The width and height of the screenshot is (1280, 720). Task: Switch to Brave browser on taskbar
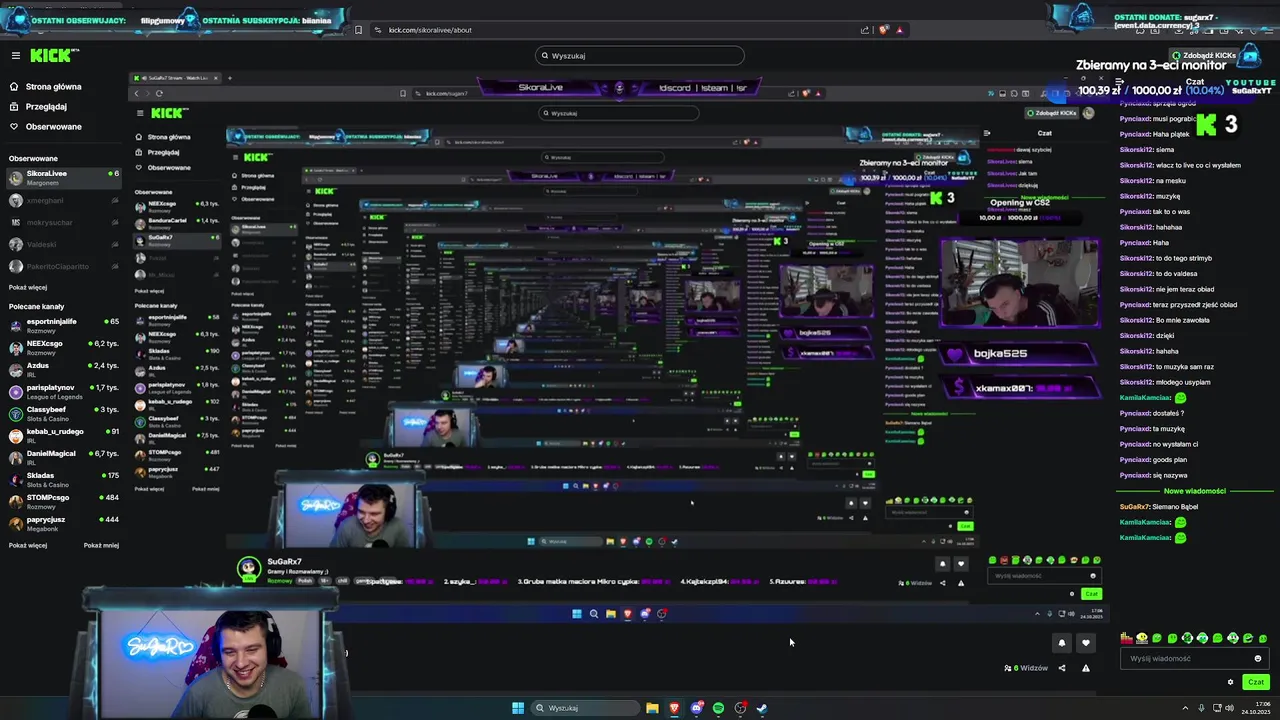674,708
